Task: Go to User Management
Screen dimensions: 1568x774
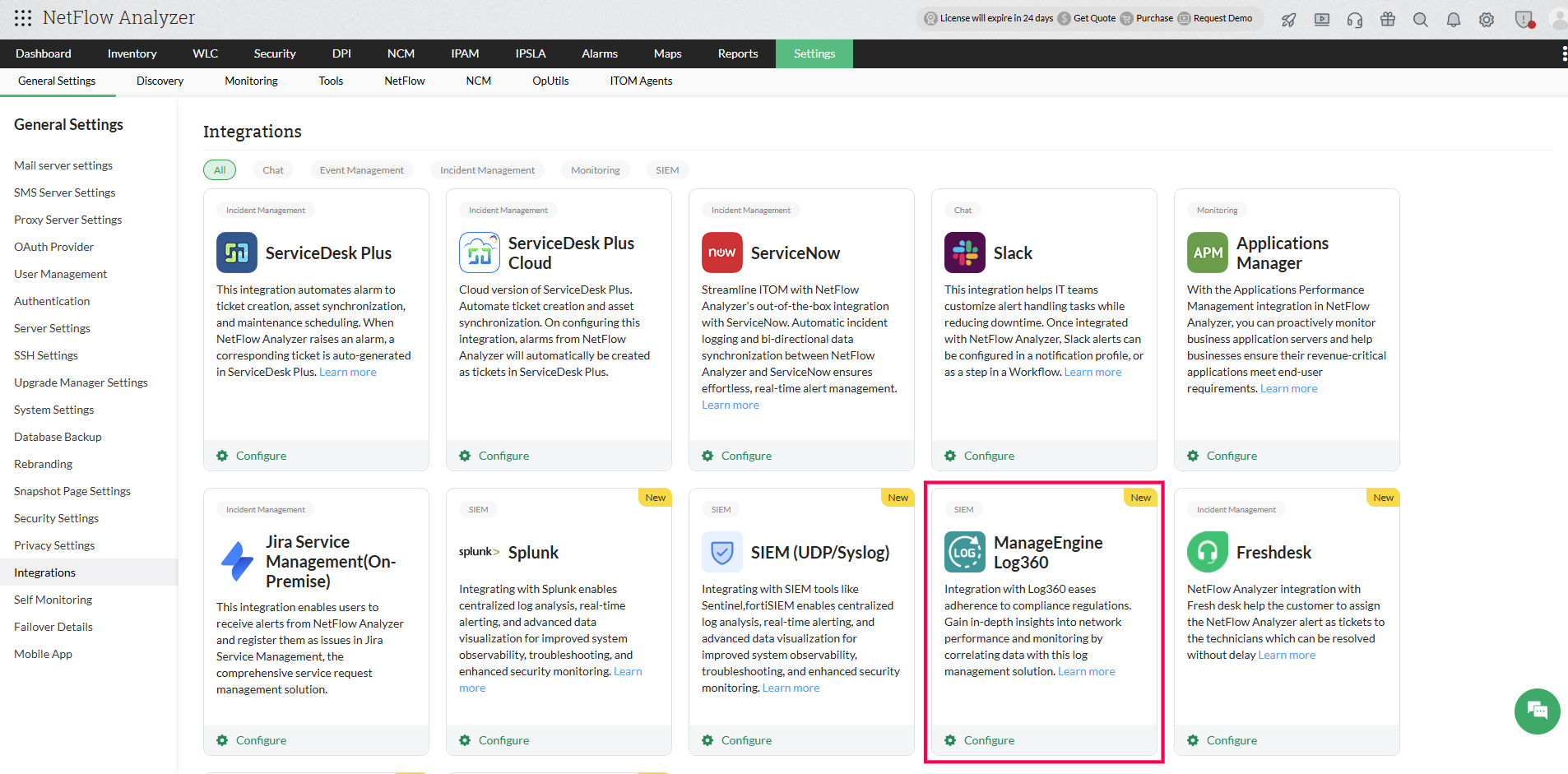Action: pos(61,274)
